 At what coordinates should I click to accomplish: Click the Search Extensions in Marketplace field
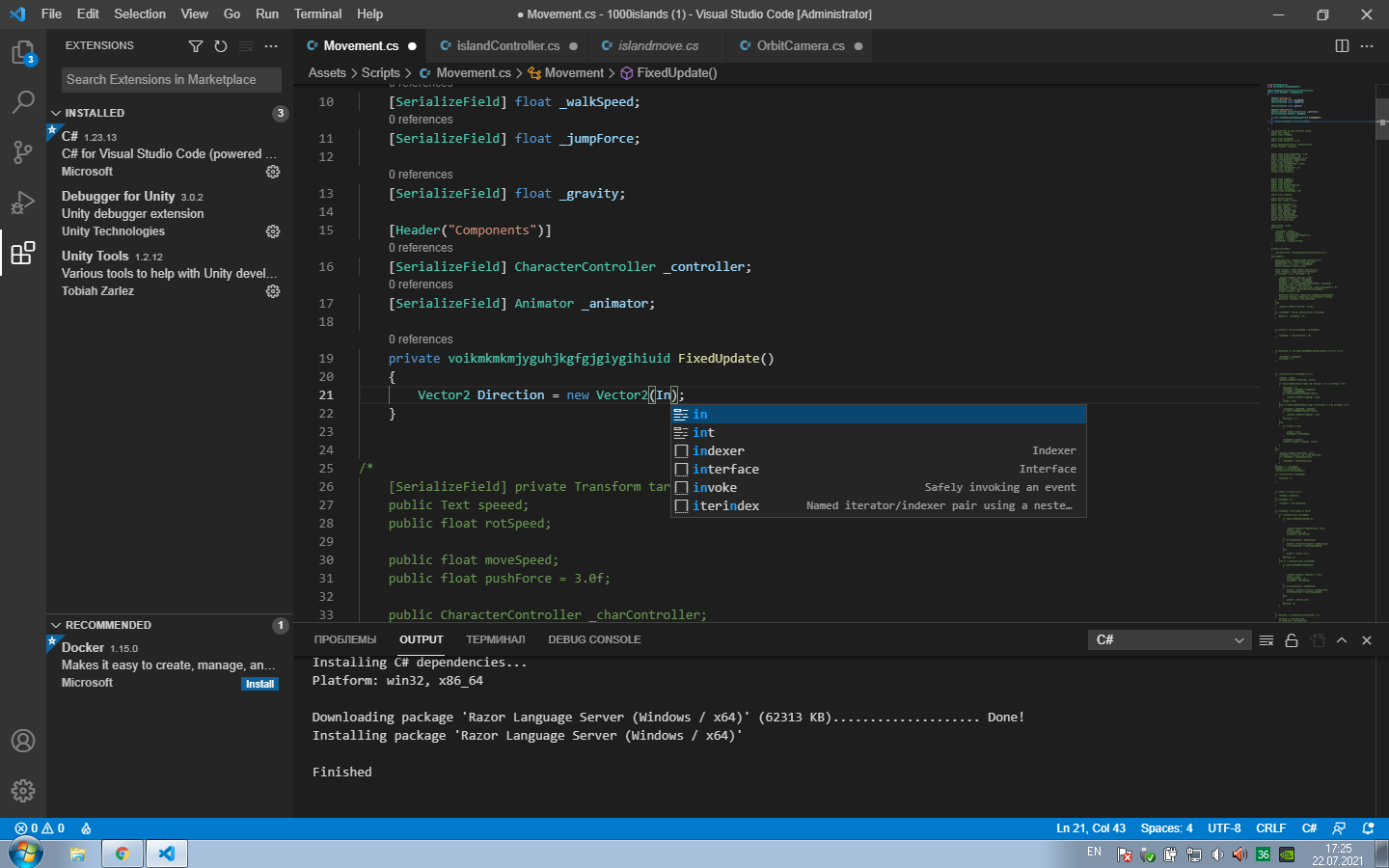(x=172, y=80)
